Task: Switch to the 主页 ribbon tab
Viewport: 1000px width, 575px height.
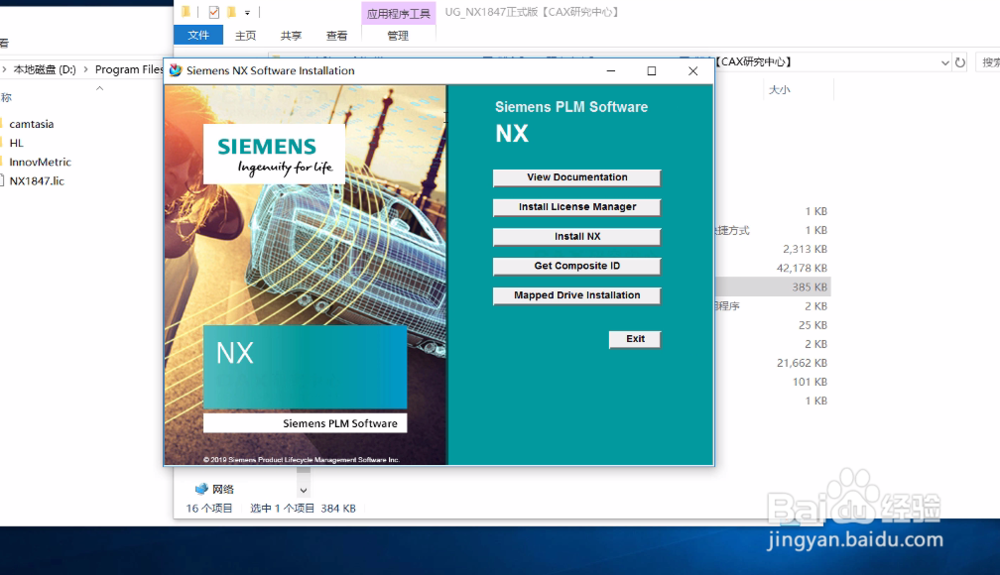Action: pyautogui.click(x=246, y=36)
